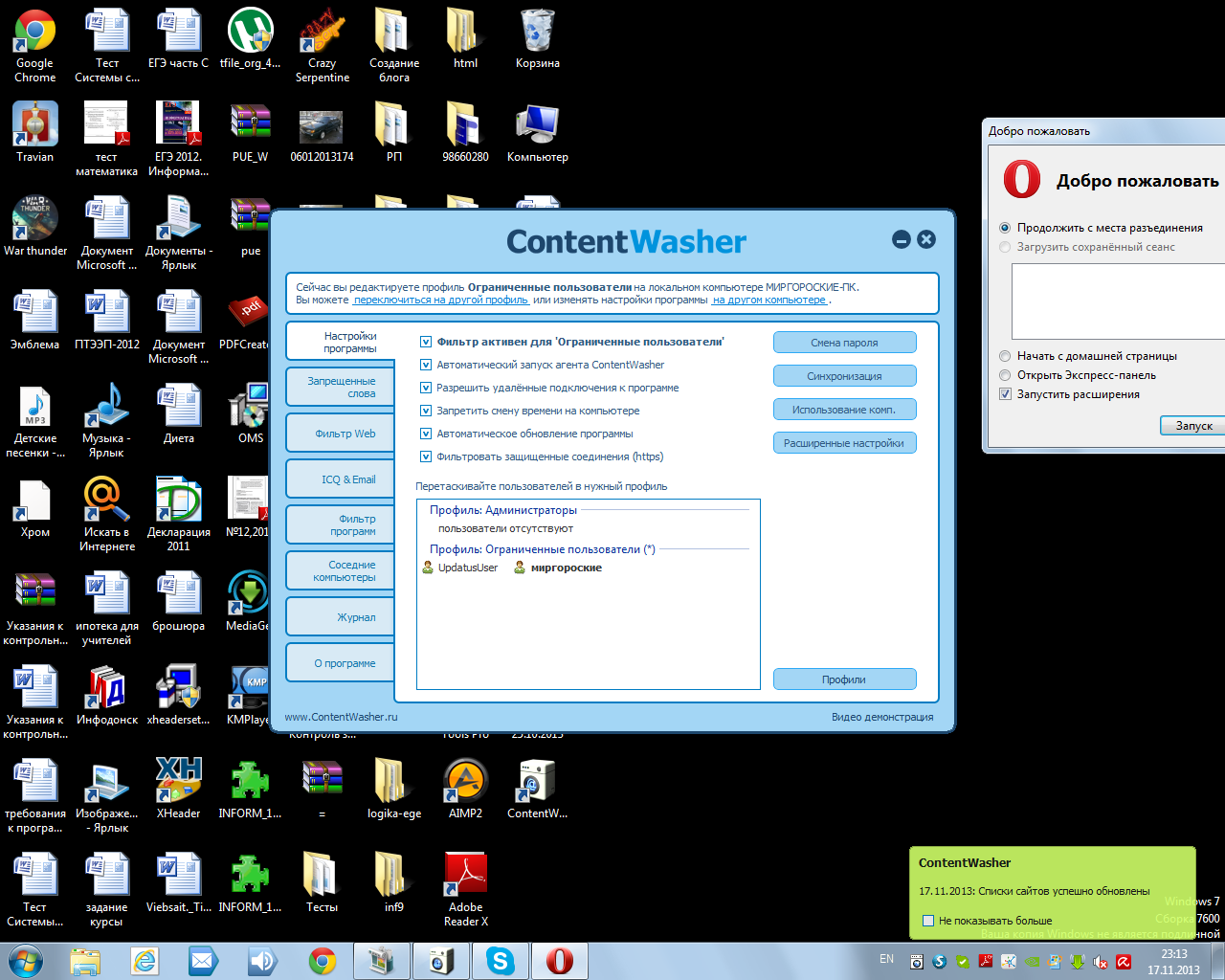Switch to Журнал tab
Screen dimensions: 1225x980
(341, 617)
